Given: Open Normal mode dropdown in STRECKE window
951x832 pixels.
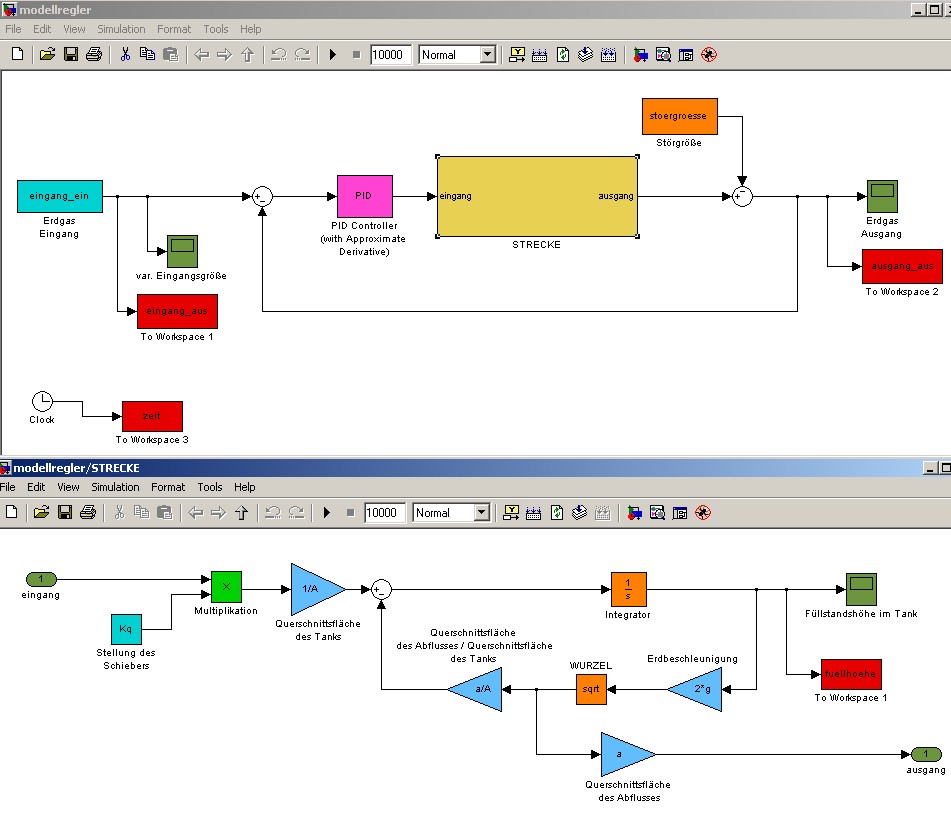Looking at the screenshot, I should [482, 512].
